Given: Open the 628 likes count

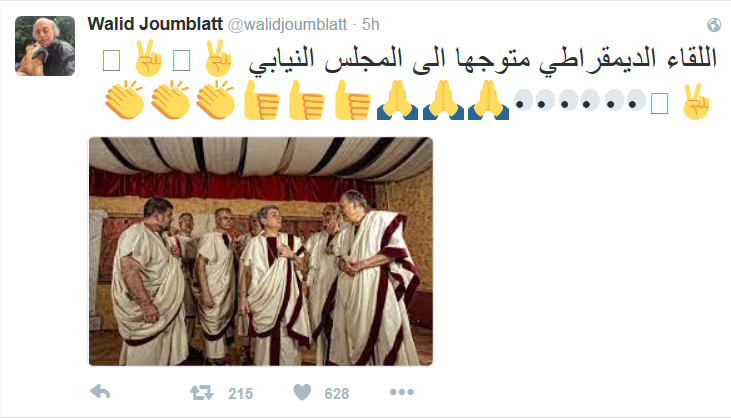Looking at the screenshot, I should click(x=337, y=394).
